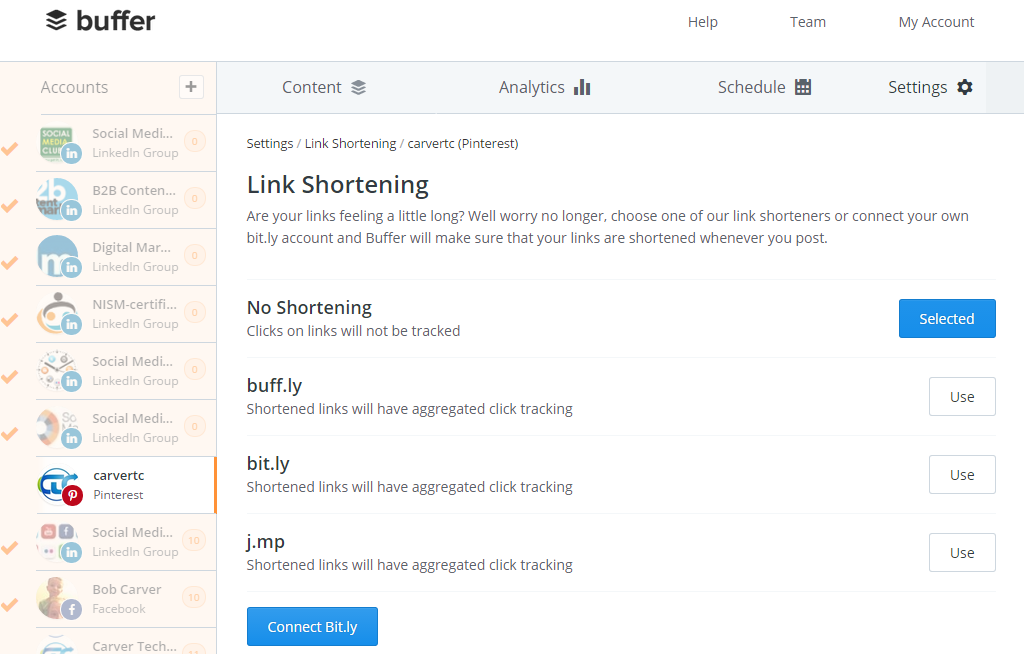
Task: Go to Settings breadcrumb link
Action: pos(270,144)
